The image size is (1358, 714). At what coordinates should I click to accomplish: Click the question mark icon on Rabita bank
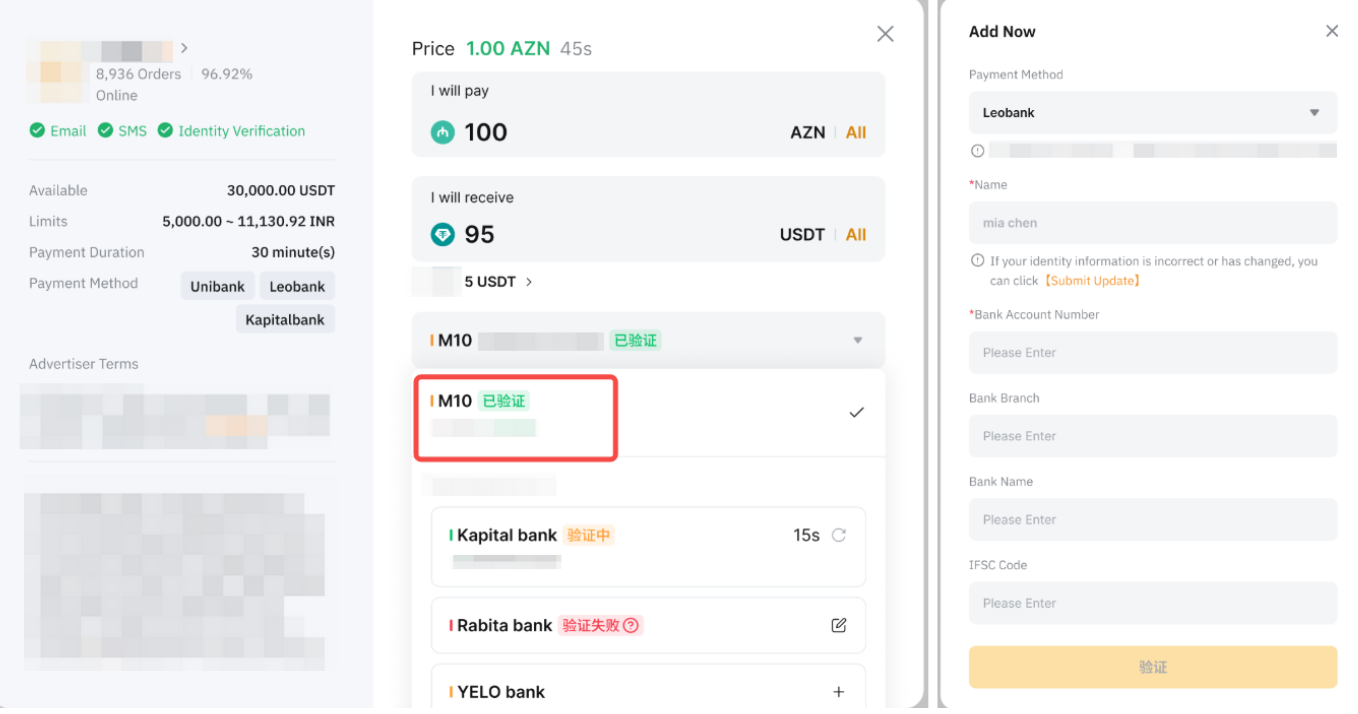click(x=630, y=625)
